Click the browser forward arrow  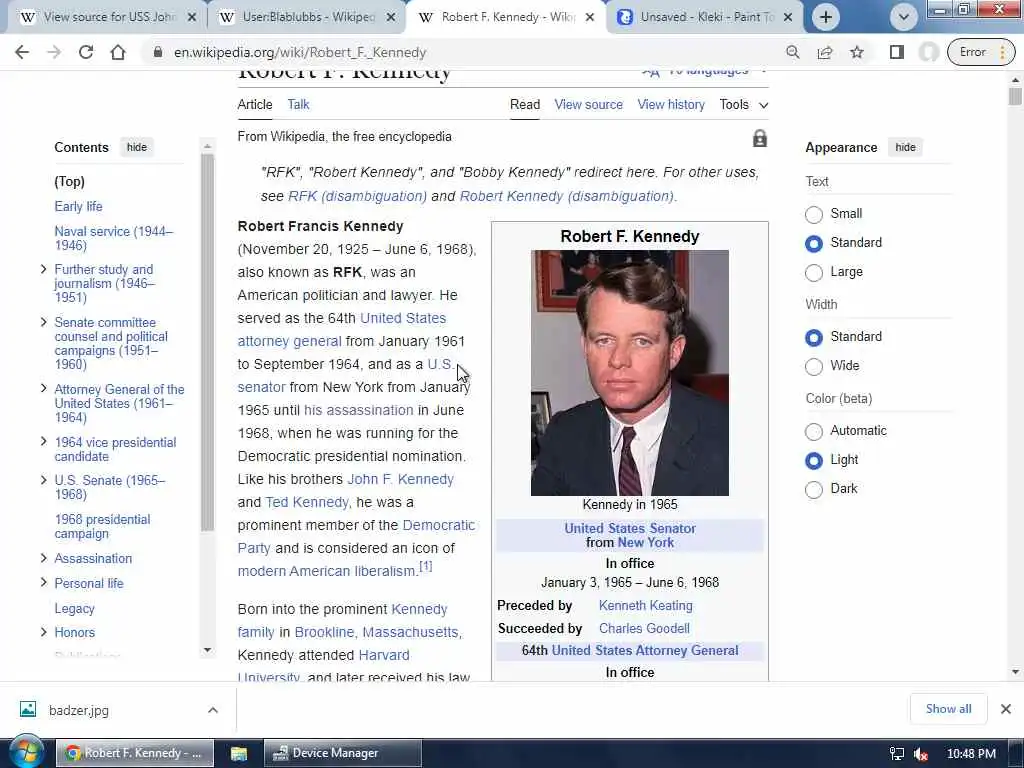(54, 52)
